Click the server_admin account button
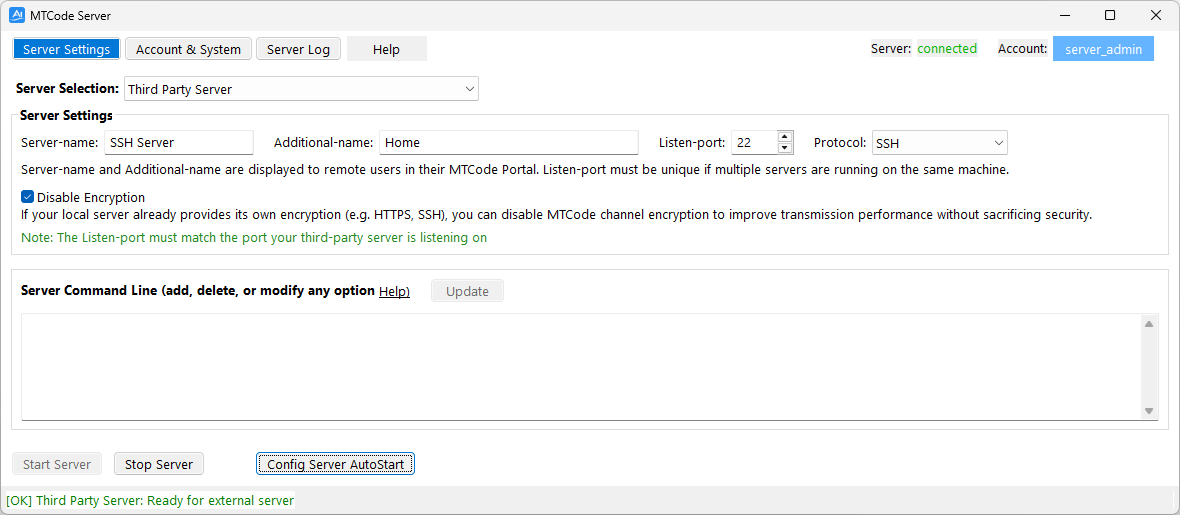 pos(1102,49)
